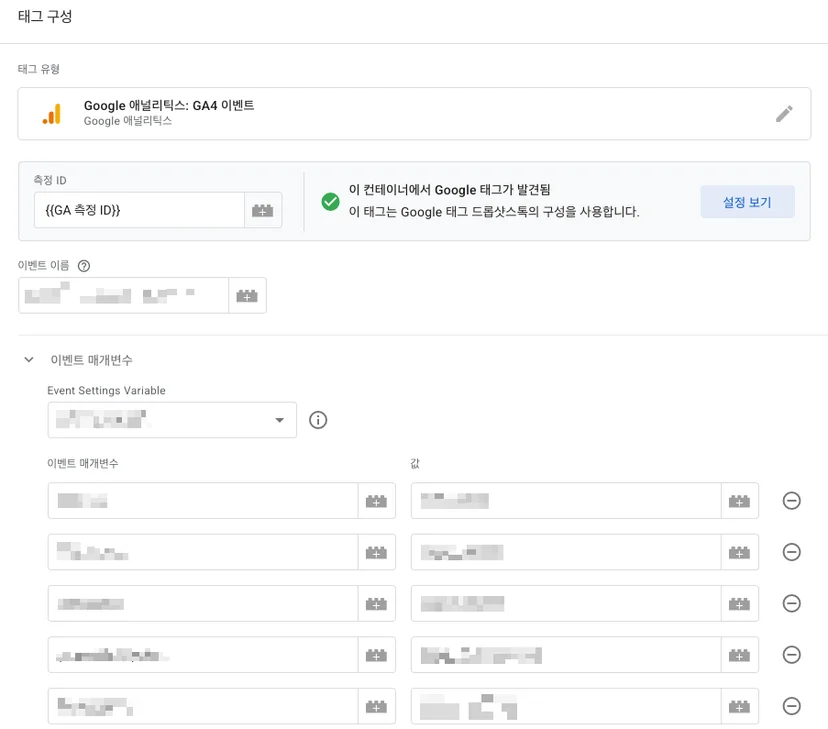Insert variable in second parameter value field
828x729 pixels.
pyautogui.click(x=739, y=552)
